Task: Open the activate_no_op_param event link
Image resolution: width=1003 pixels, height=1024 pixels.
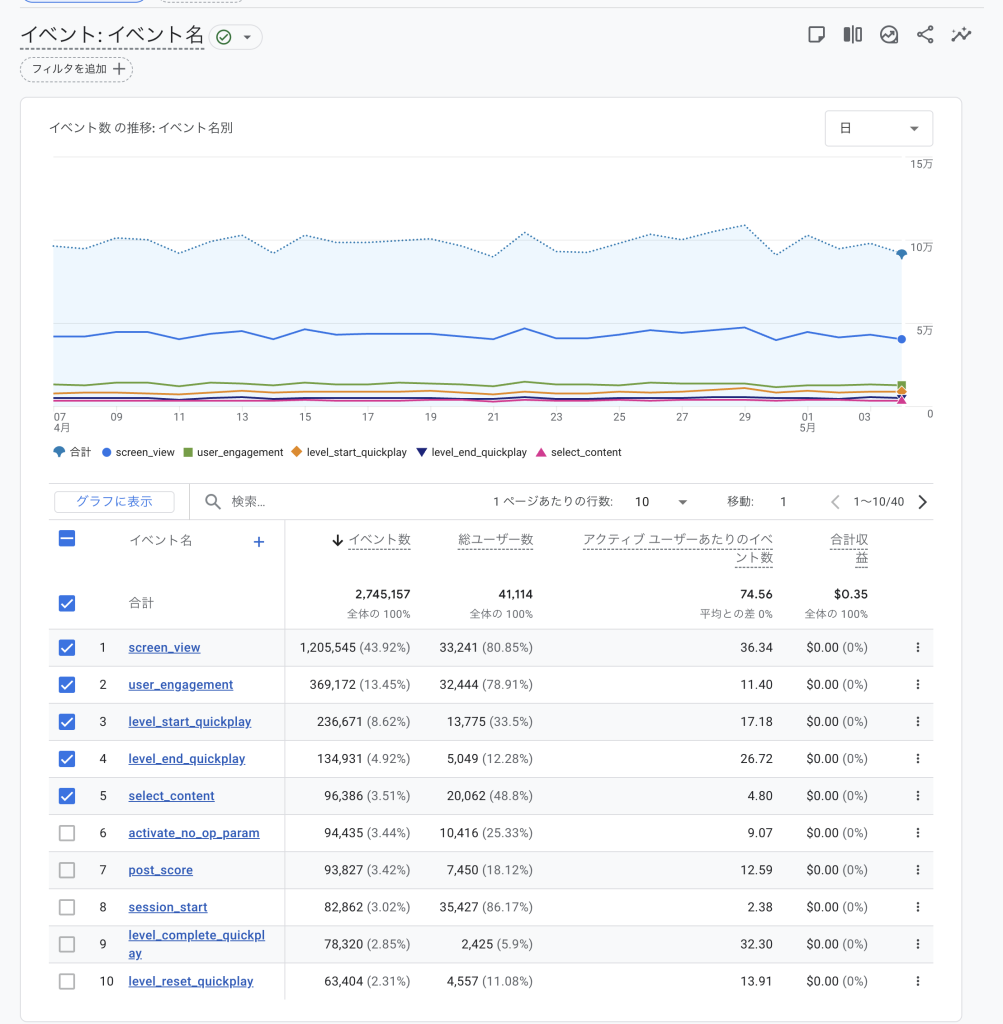Action: pyautogui.click(x=194, y=833)
